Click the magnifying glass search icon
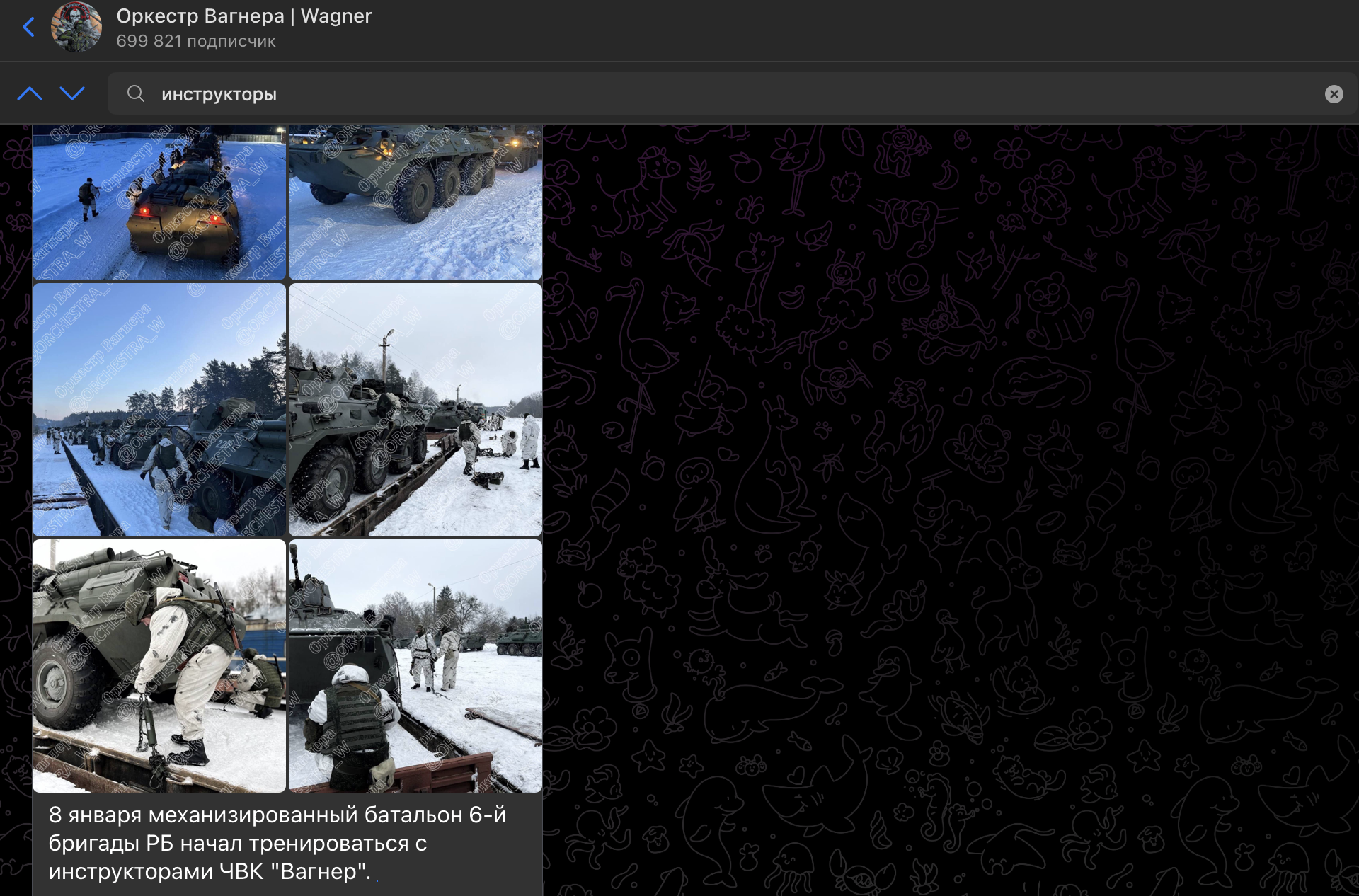 coord(135,93)
